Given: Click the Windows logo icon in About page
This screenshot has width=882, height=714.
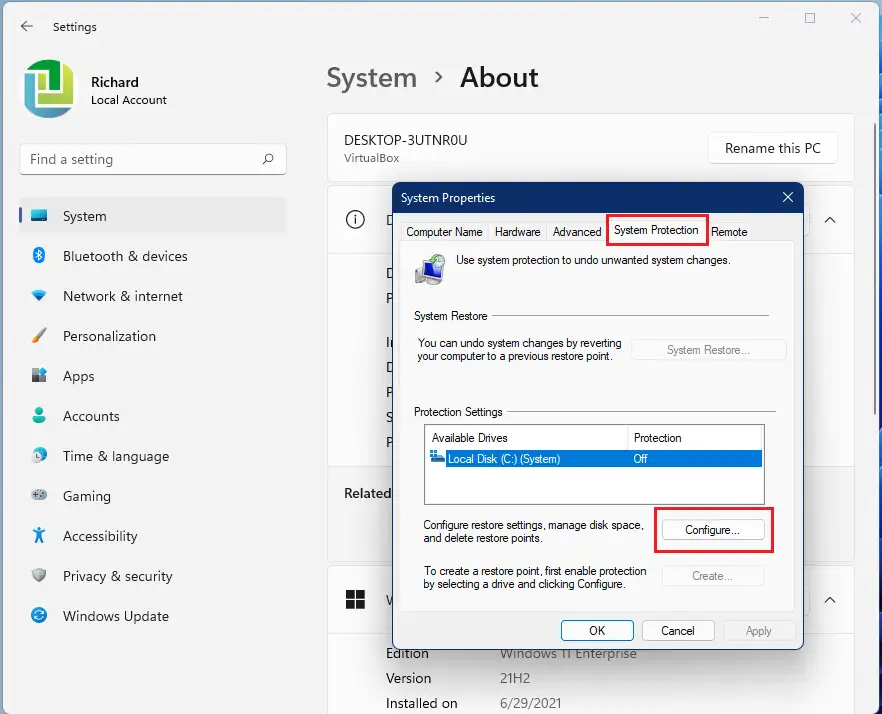Looking at the screenshot, I should [x=355, y=599].
